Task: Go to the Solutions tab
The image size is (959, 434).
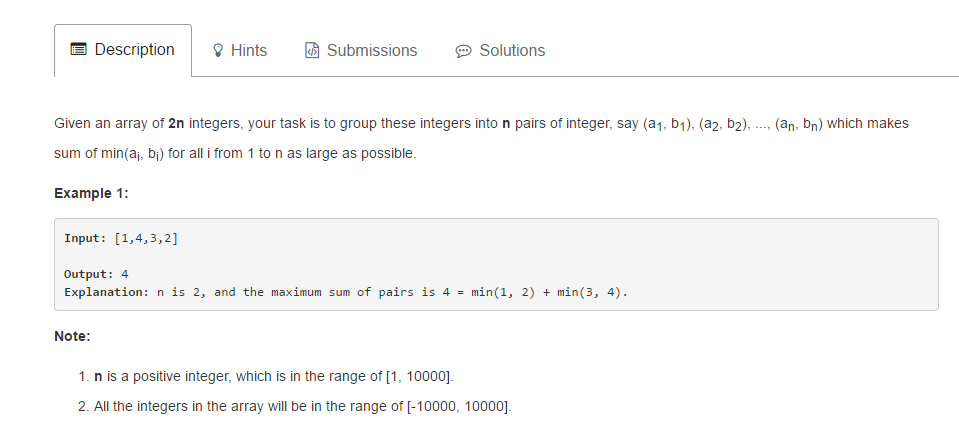Action: coord(500,50)
